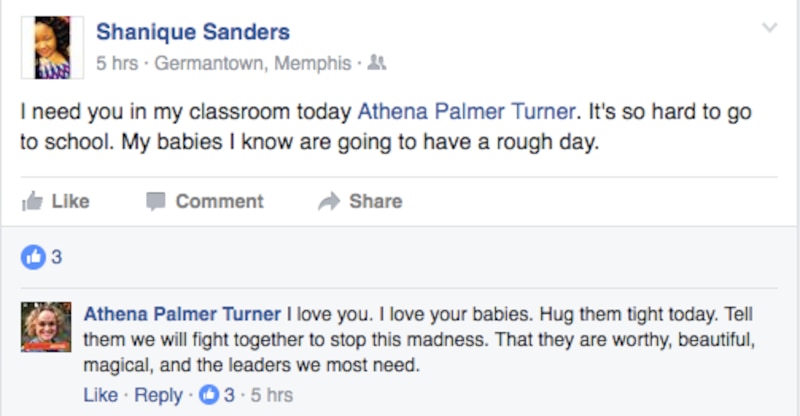Expand the post options chevron

769,28
